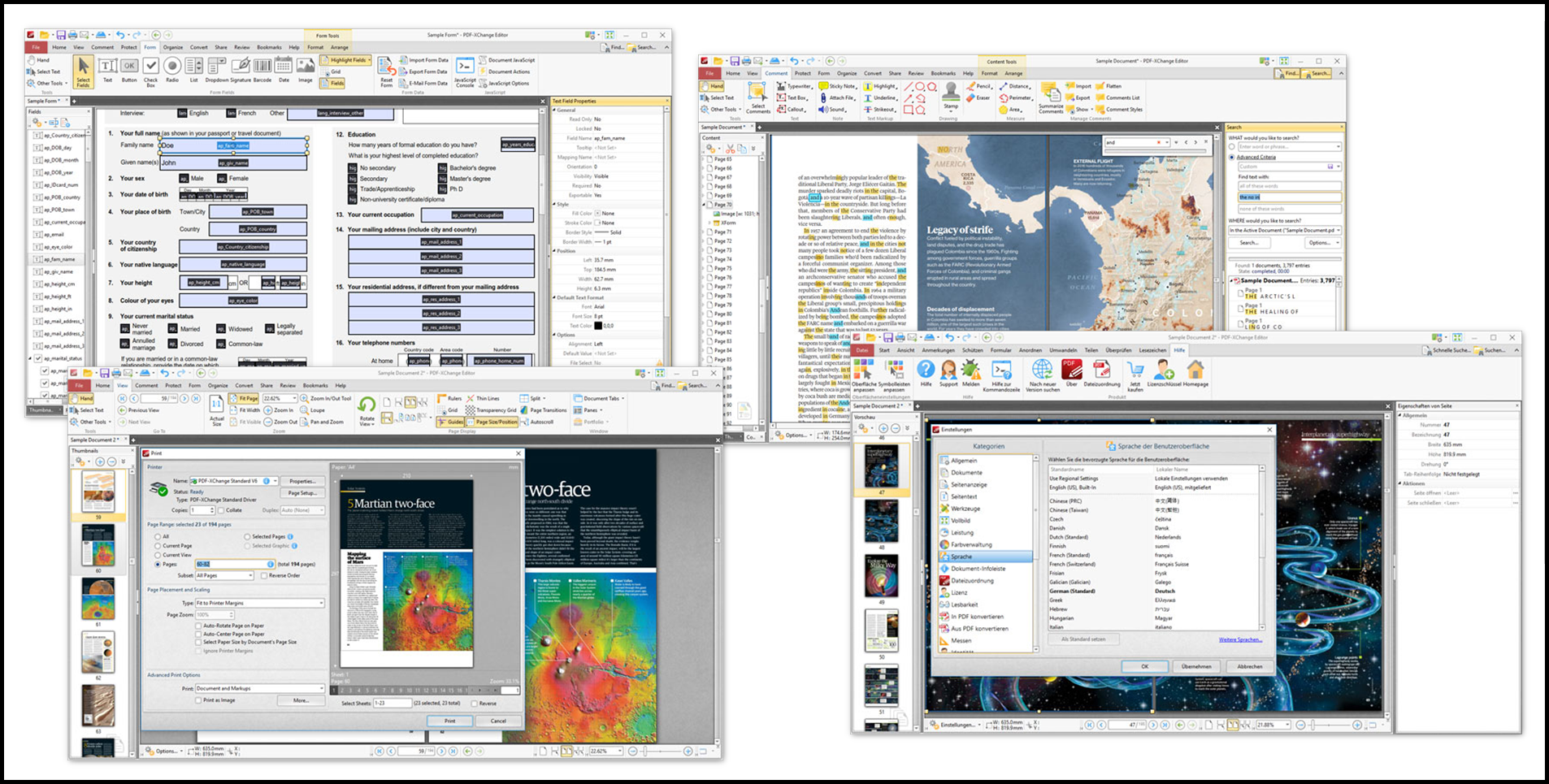This screenshot has width=1549, height=784.
Task: Open the Hilfe tab in German window
Action: pyautogui.click(x=1179, y=350)
